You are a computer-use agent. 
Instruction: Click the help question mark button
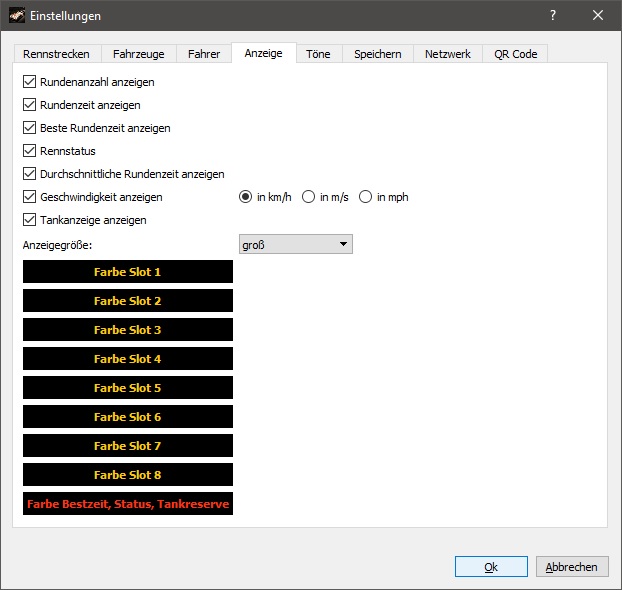[552, 16]
